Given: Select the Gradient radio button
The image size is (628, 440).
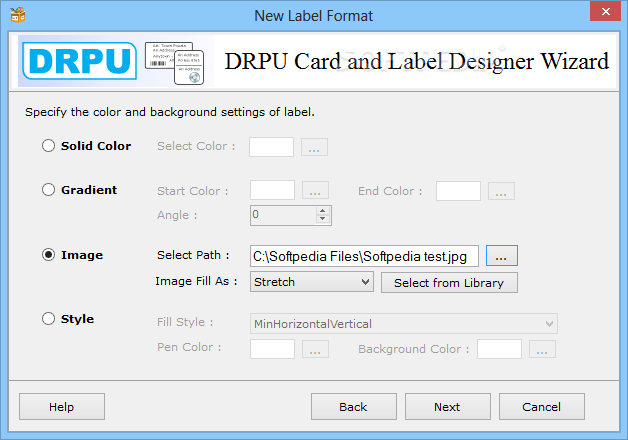Looking at the screenshot, I should pos(48,190).
